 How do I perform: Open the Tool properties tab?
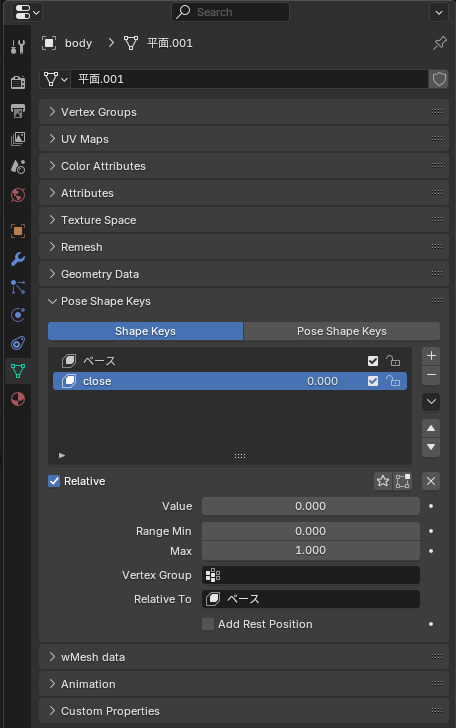(x=18, y=46)
